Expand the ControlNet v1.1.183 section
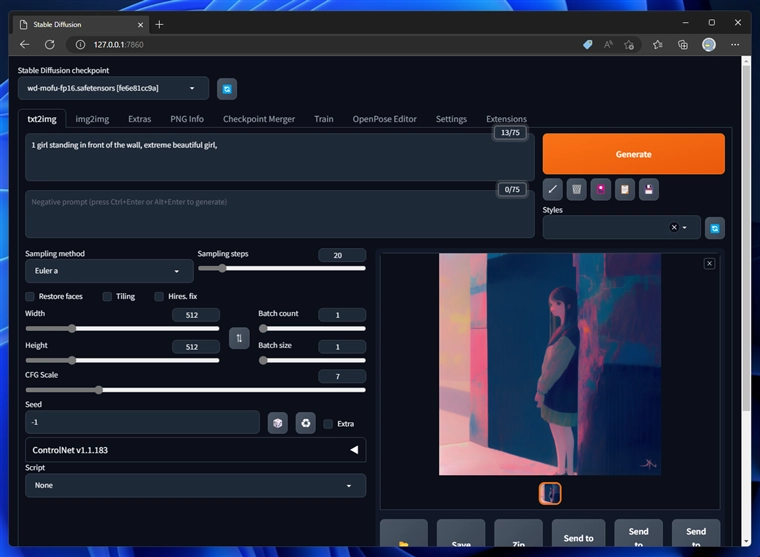760x557 pixels. (195, 450)
